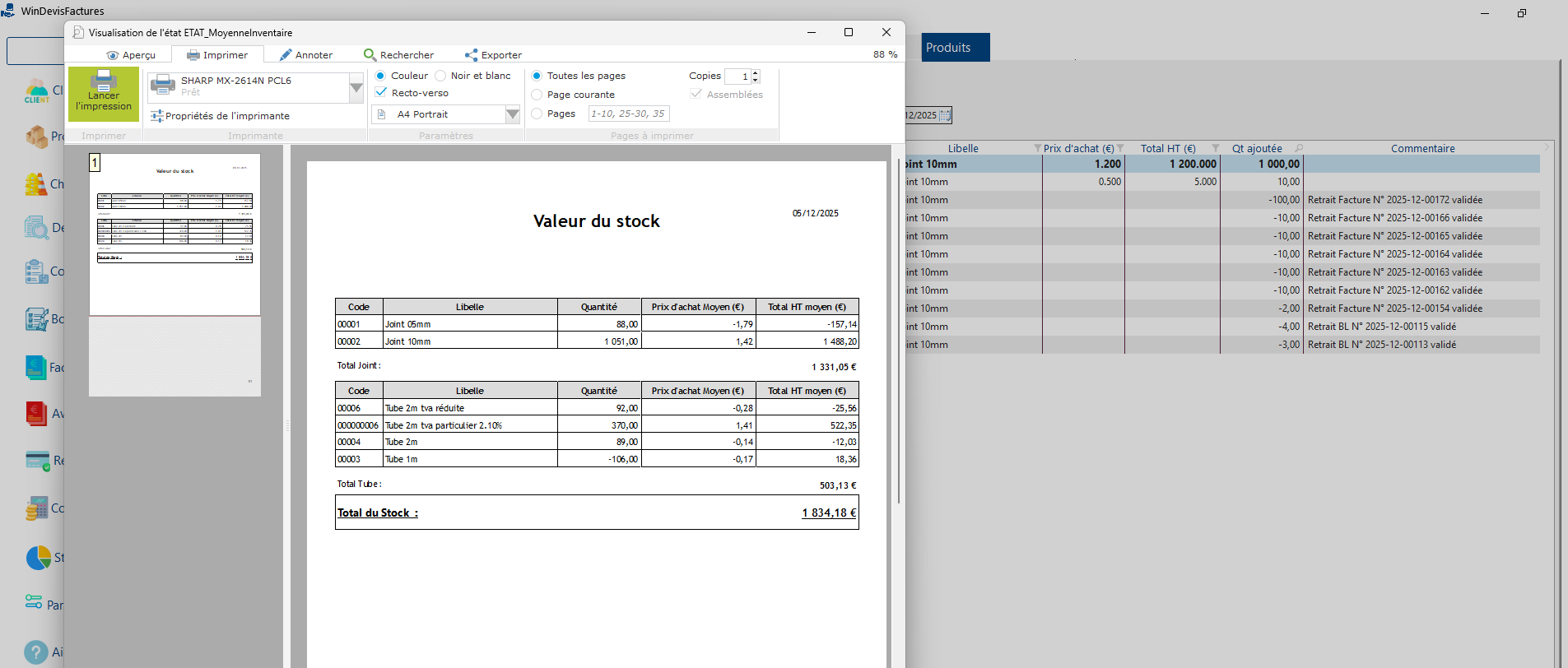
Task: Open the pie chart statistics icon
Action: click(x=38, y=557)
